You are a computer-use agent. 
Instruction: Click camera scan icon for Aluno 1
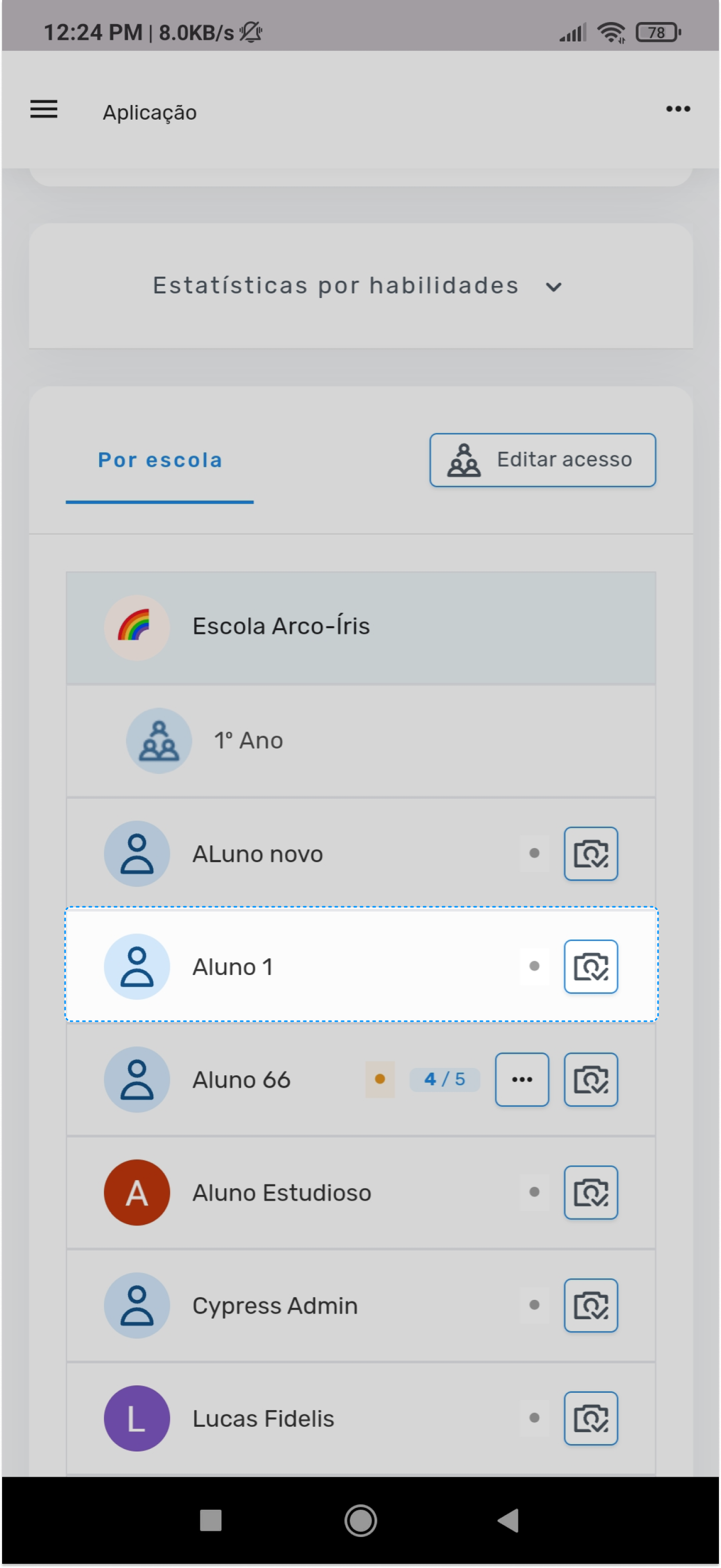591,967
